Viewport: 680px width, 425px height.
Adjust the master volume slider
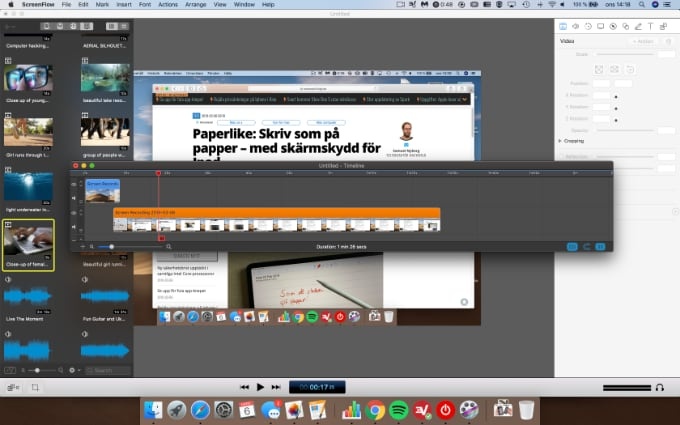click(627, 388)
